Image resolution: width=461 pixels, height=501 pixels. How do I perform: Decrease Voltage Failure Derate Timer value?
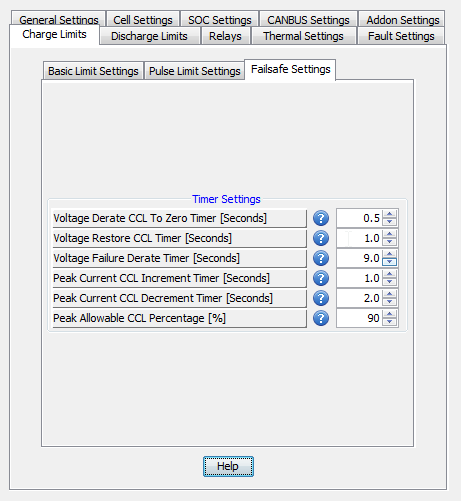[x=389, y=262]
